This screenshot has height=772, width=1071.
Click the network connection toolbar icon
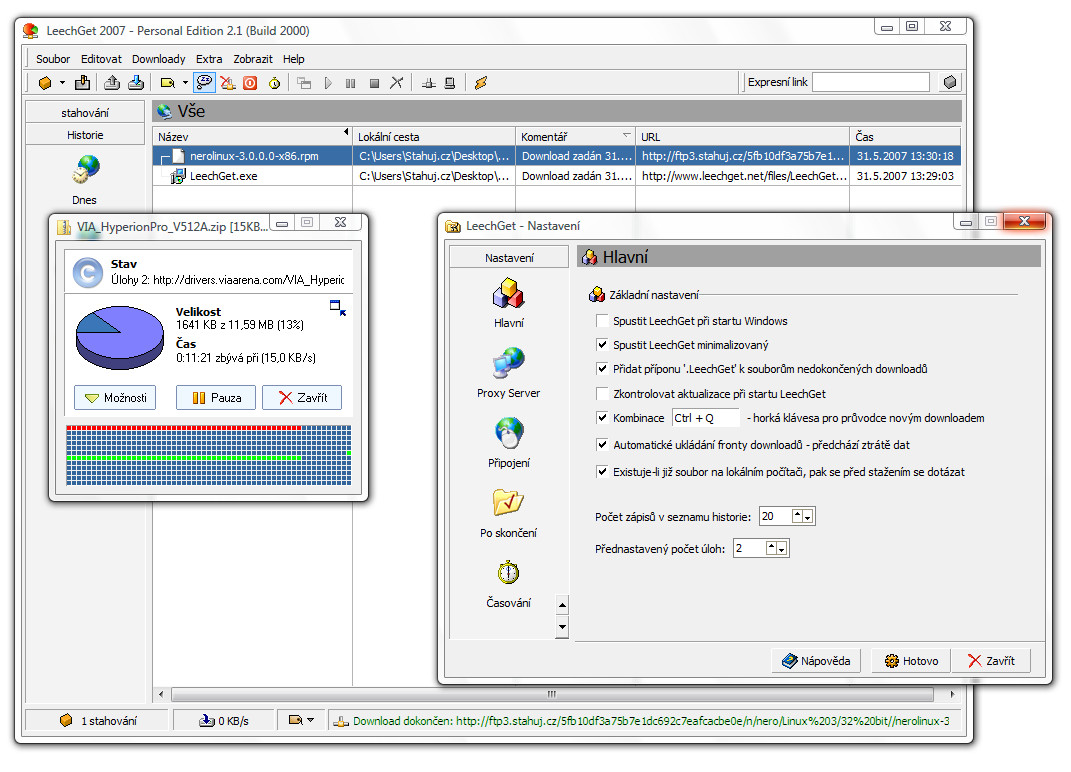click(x=428, y=83)
